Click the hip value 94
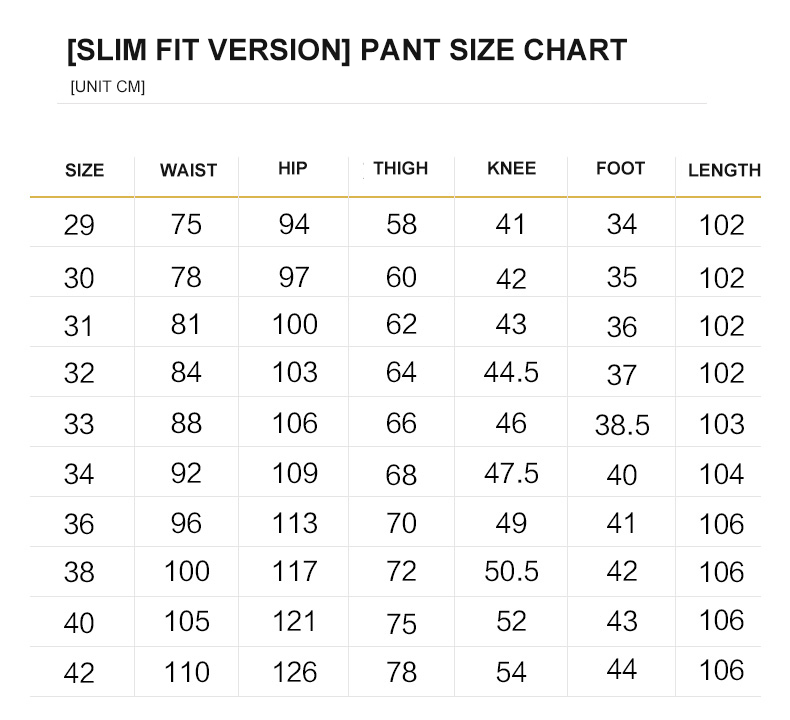Viewport: 790px width, 720px height. coord(294,225)
